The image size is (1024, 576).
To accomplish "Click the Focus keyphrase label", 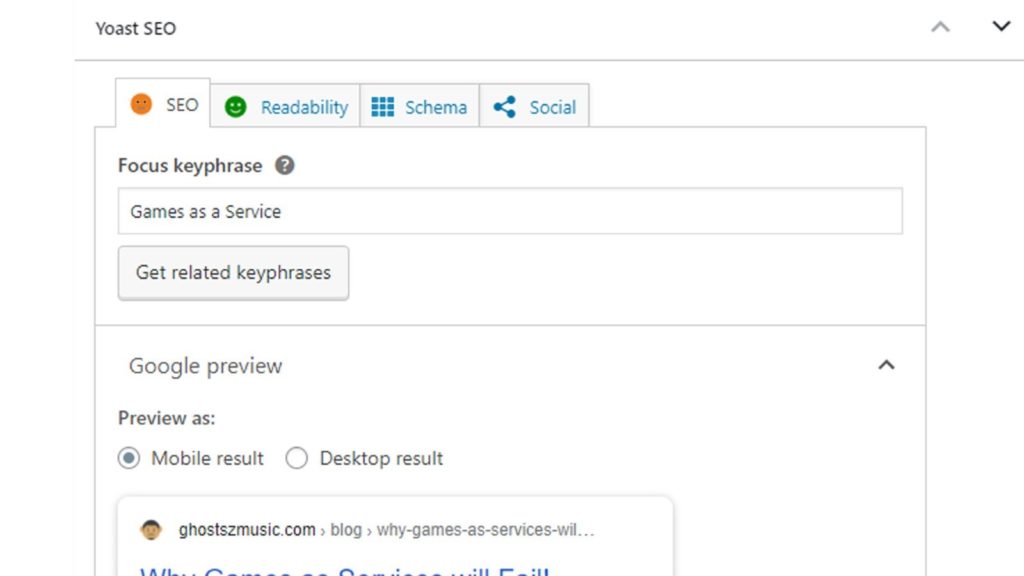I will pyautogui.click(x=190, y=166).
